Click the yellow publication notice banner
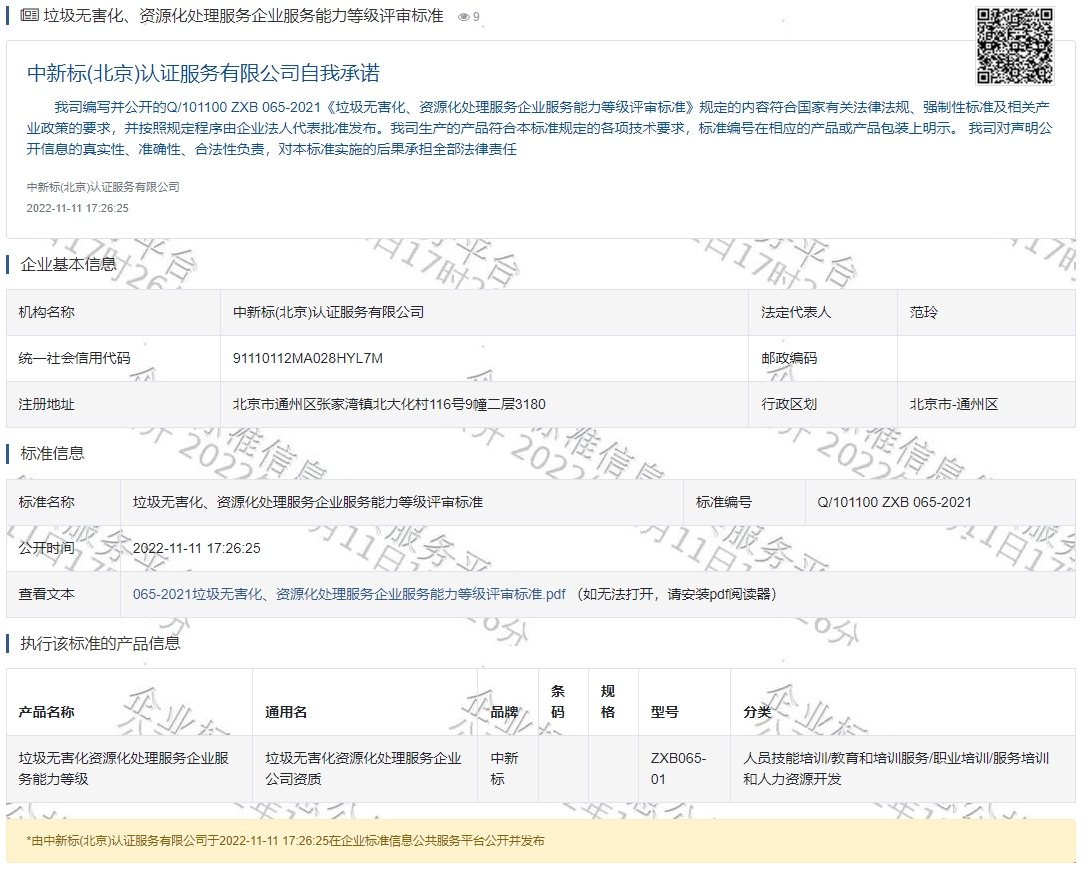The image size is (1085, 870). click(540, 841)
